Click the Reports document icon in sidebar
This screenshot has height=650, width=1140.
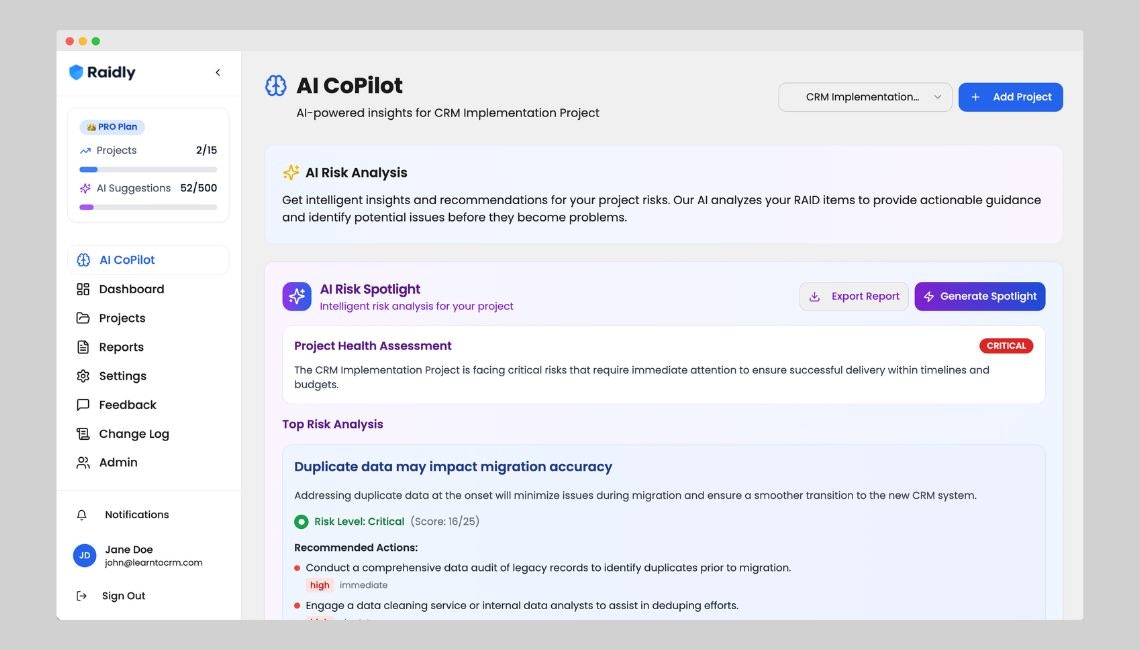point(83,347)
